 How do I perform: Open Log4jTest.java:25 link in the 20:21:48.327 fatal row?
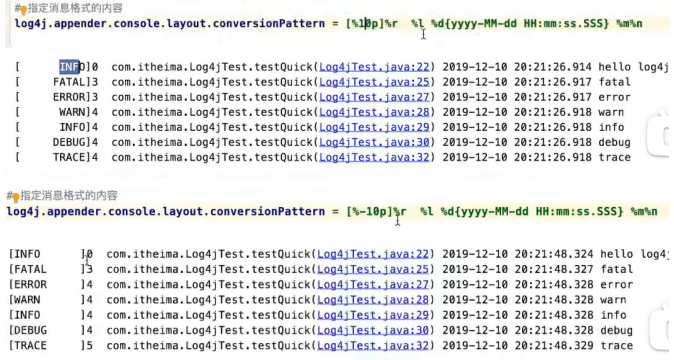[373, 269]
